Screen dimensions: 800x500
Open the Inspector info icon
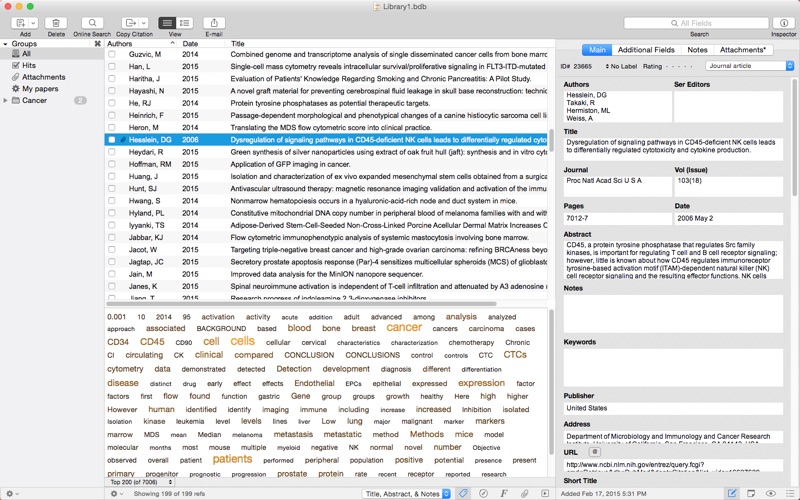click(784, 23)
